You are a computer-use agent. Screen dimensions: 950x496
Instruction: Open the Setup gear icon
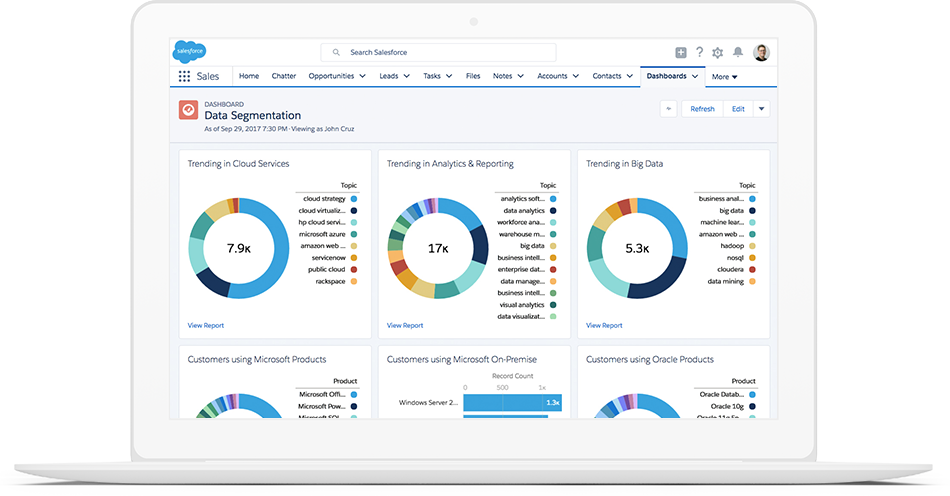(718, 52)
